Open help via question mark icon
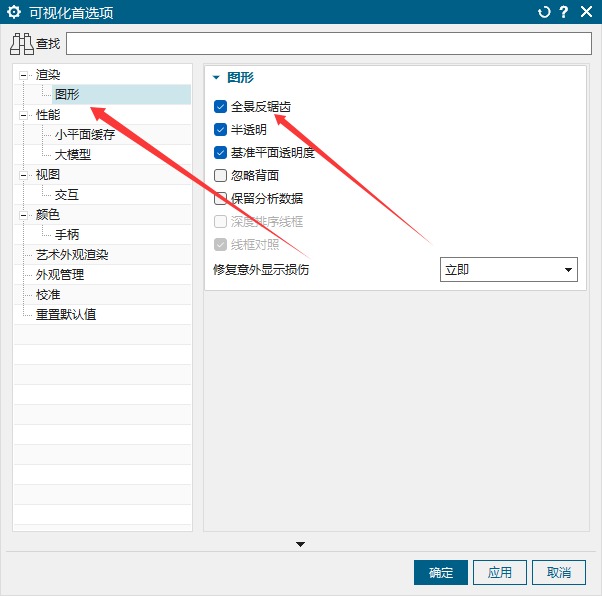 tap(564, 12)
